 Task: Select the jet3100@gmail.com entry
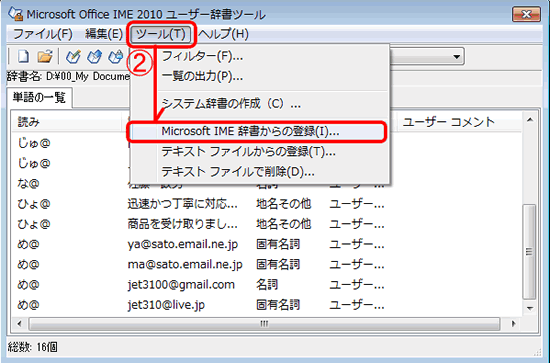(181, 284)
